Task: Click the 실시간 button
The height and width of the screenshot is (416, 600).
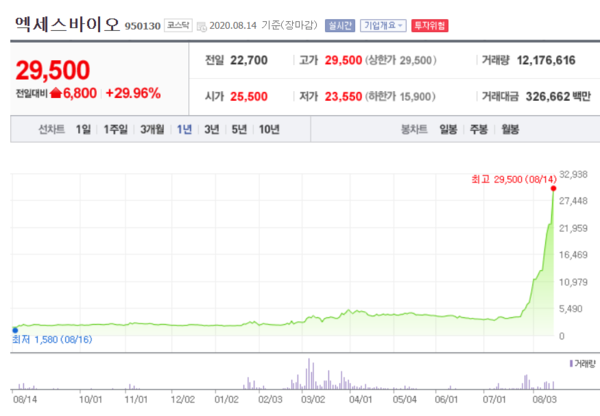Action: point(340,26)
